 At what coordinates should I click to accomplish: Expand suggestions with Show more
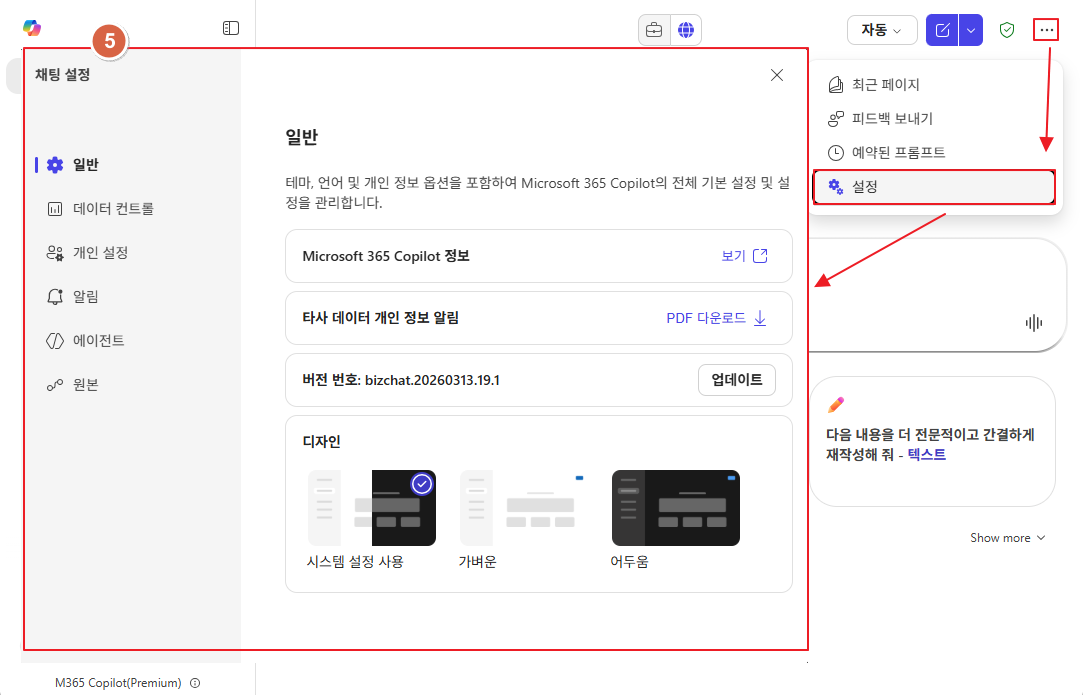point(1008,538)
